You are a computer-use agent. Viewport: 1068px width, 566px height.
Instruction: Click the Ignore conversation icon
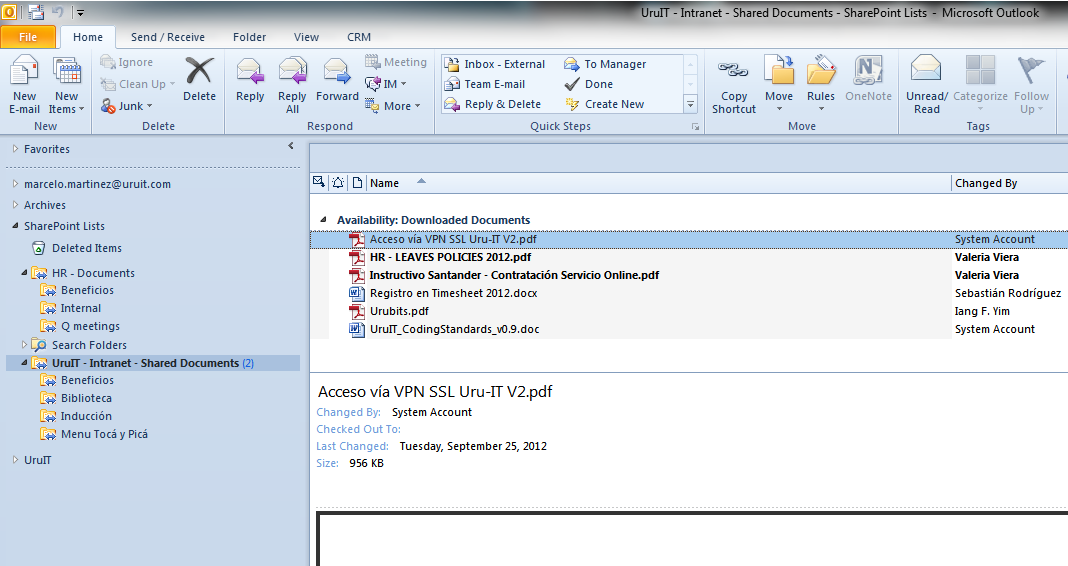coord(107,62)
